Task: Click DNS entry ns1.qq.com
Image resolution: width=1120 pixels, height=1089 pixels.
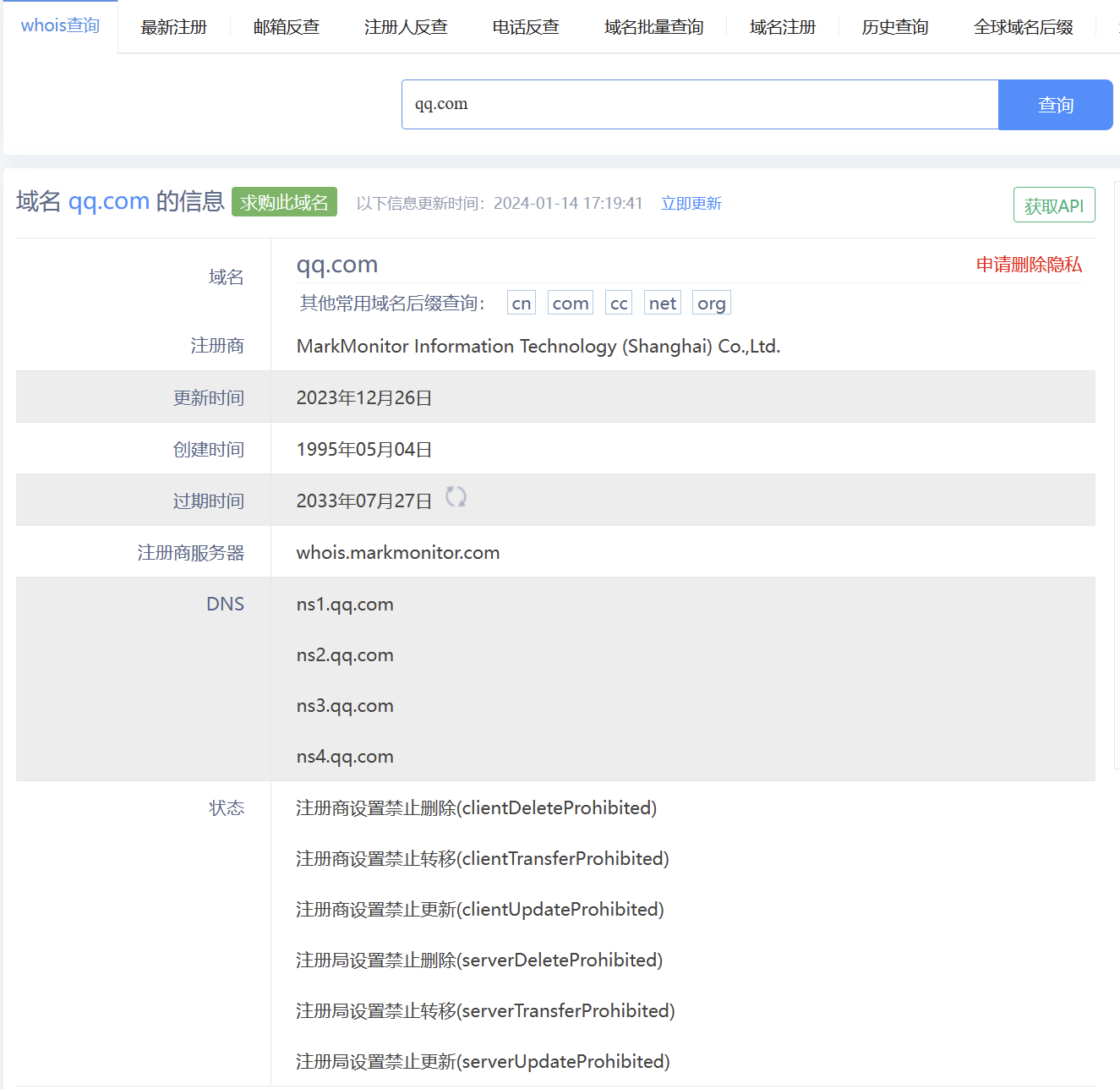Action: tap(345, 605)
